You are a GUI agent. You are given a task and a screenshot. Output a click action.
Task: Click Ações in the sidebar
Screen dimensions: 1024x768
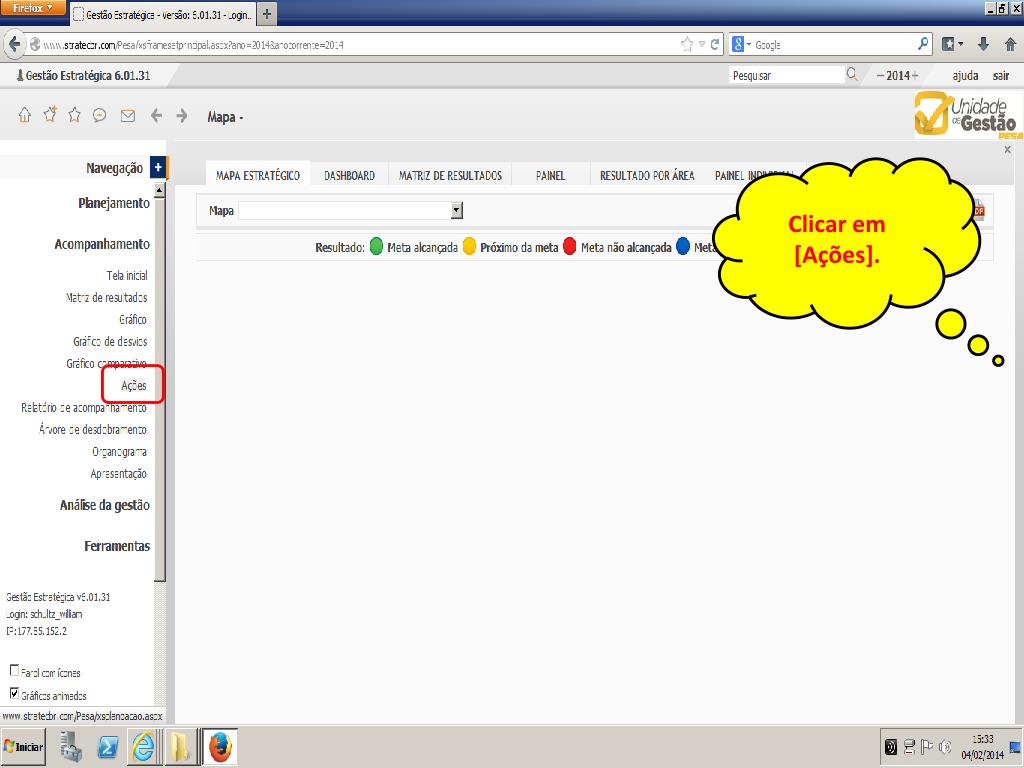[x=133, y=385]
